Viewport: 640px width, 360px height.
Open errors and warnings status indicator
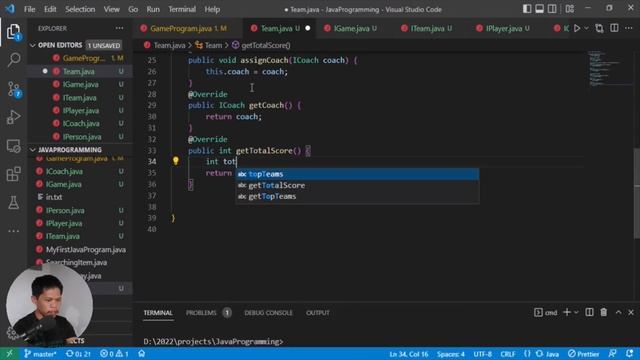point(114,353)
